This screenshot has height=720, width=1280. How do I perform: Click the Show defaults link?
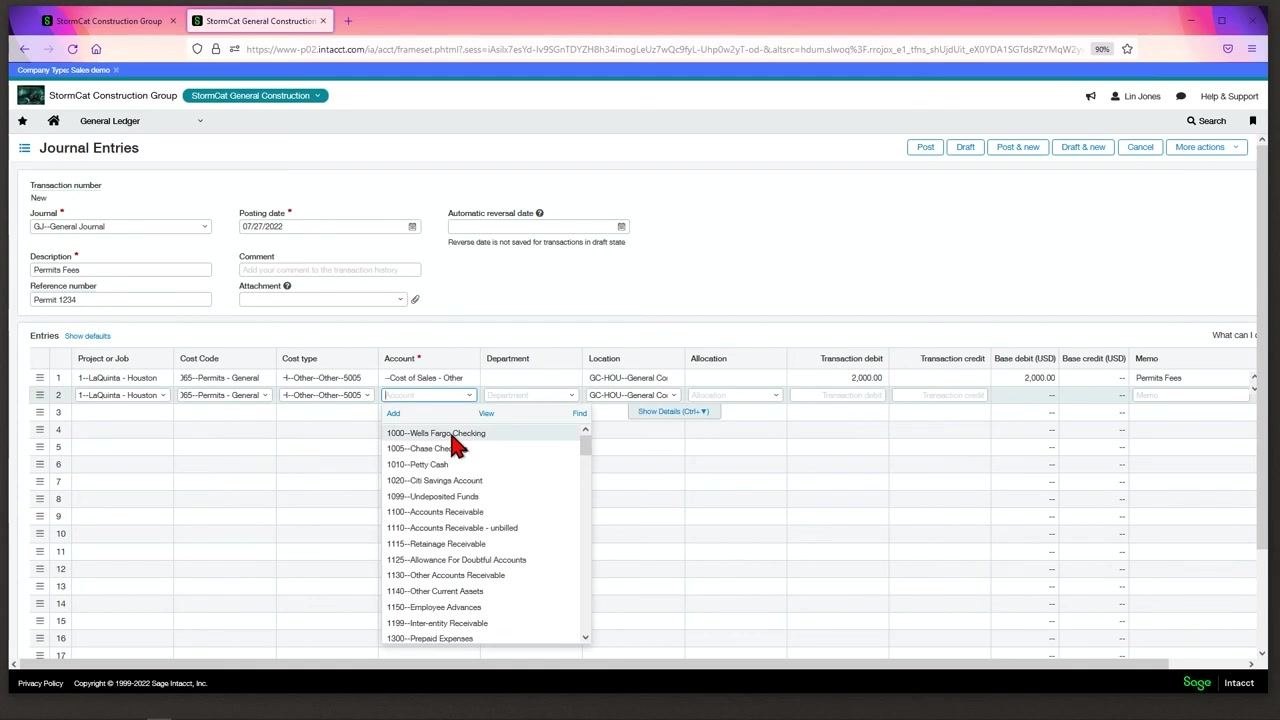(88, 336)
